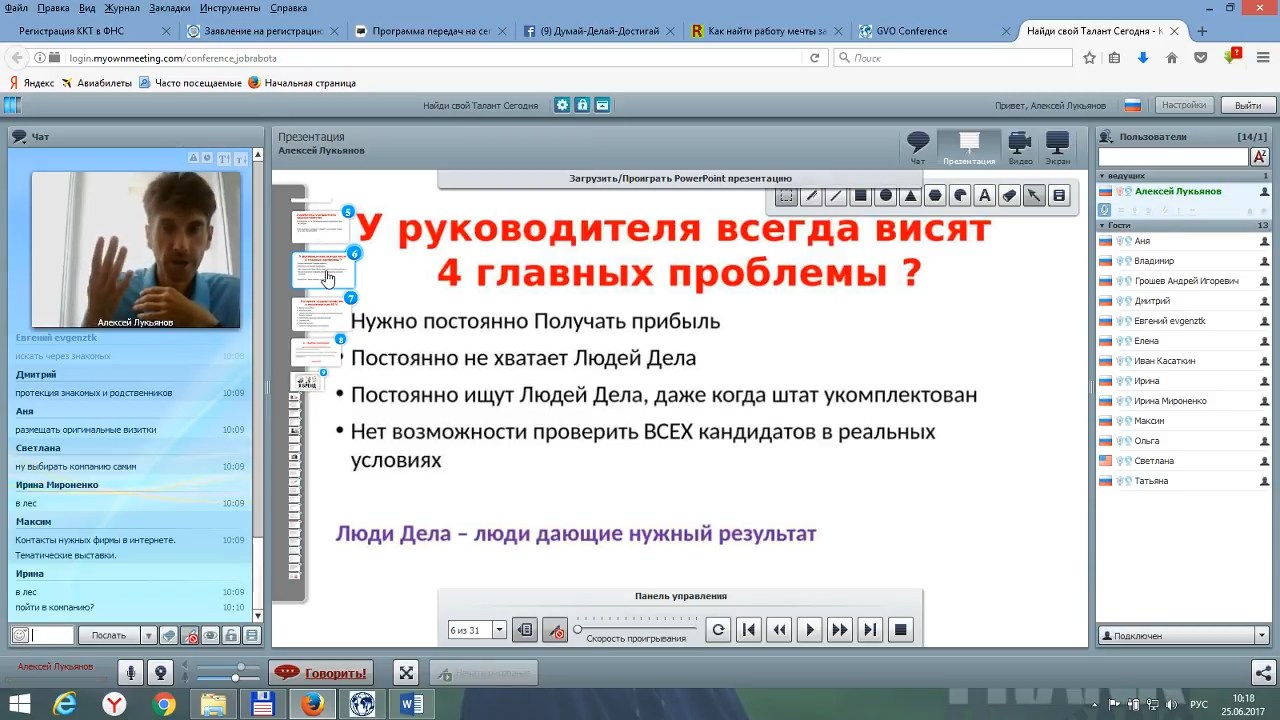The height and width of the screenshot is (720, 1280).
Task: Click the rectangular selection tool
Action: point(786,196)
